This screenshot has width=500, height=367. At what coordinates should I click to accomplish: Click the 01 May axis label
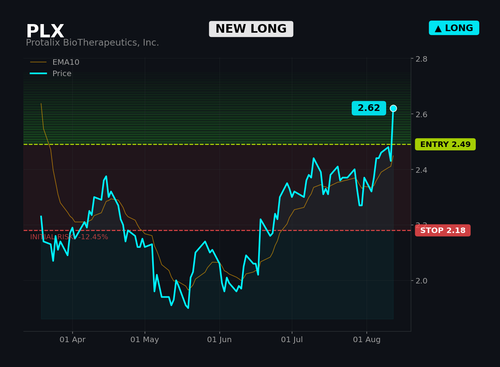pos(144,340)
